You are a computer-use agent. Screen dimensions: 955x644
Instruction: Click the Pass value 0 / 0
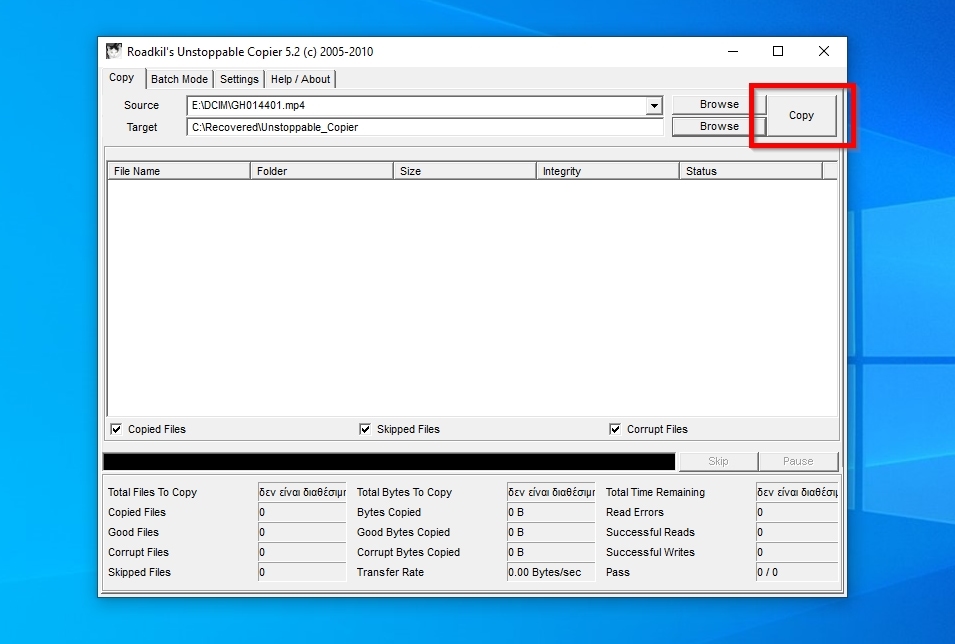[x=797, y=573]
